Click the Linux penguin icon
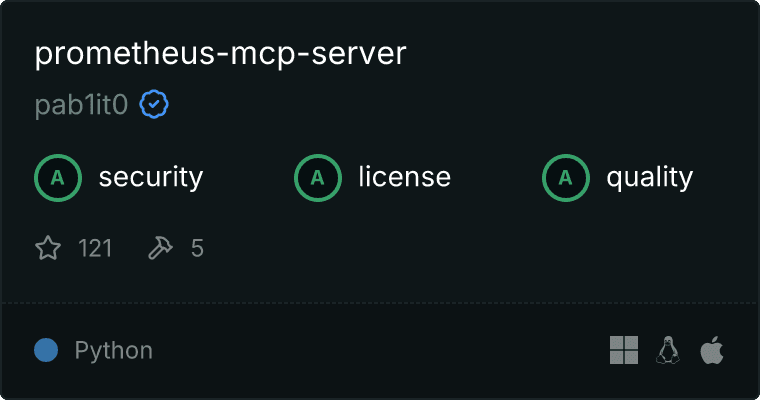Screen dimensions: 760x400 click(x=668, y=350)
